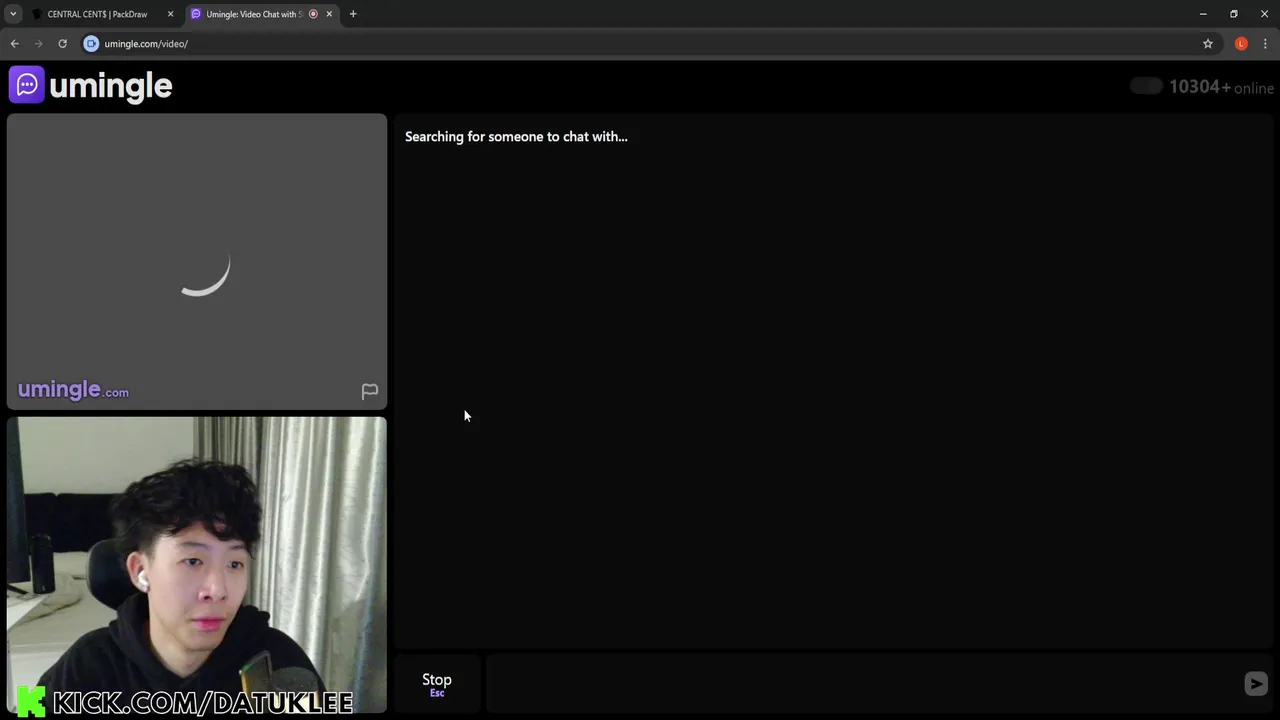Click 'Searching for someone to chat with...' text
The image size is (1280, 720).
(x=516, y=137)
